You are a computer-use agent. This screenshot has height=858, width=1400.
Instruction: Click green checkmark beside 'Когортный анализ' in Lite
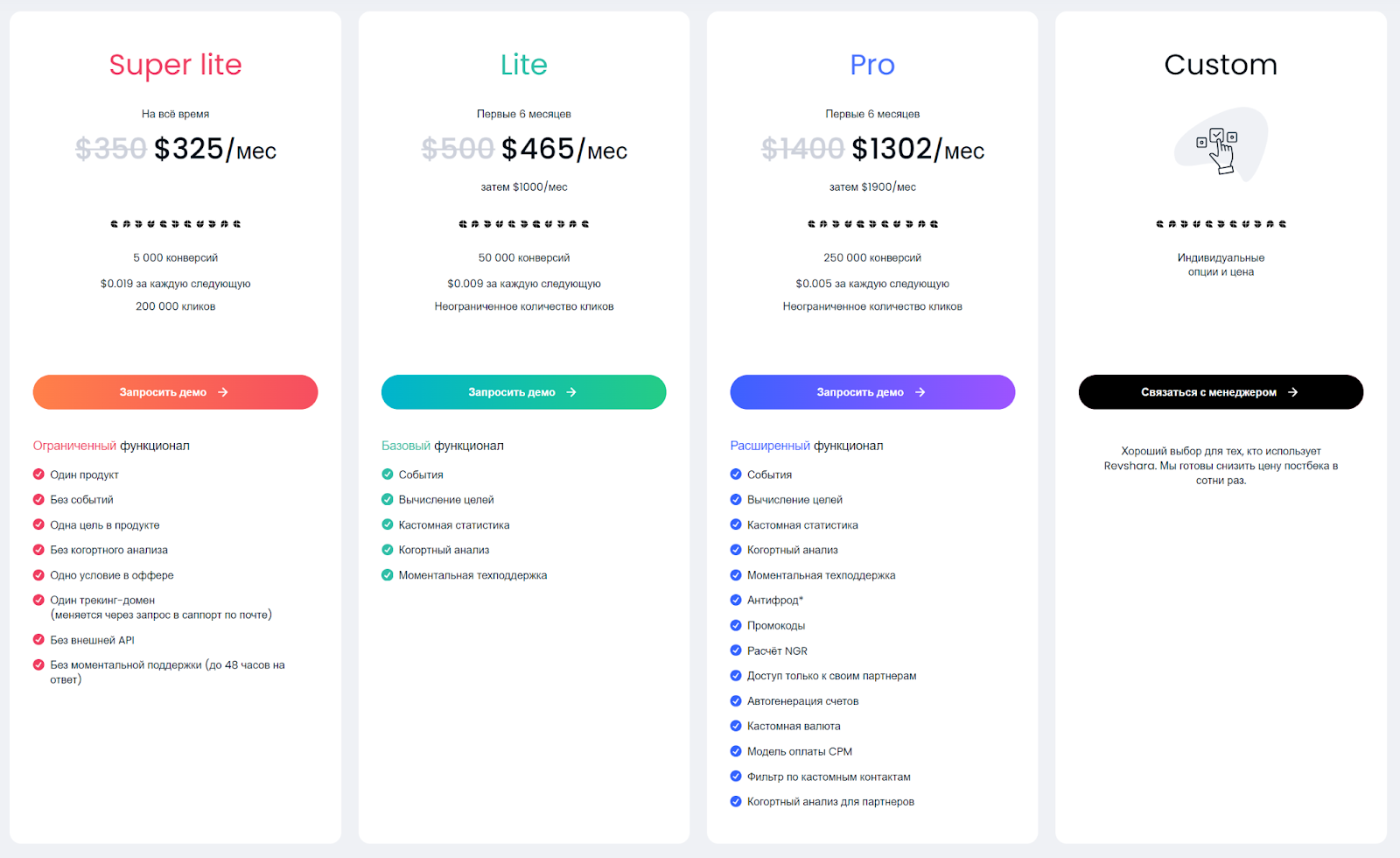388,550
